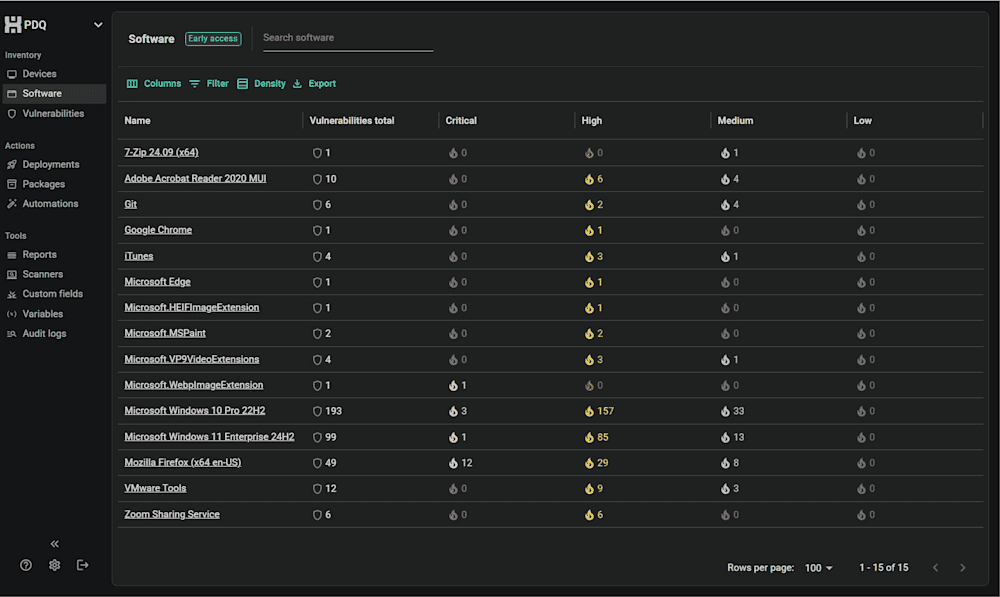
Task: Click the Variables sidebar icon
Action: coord(11,314)
